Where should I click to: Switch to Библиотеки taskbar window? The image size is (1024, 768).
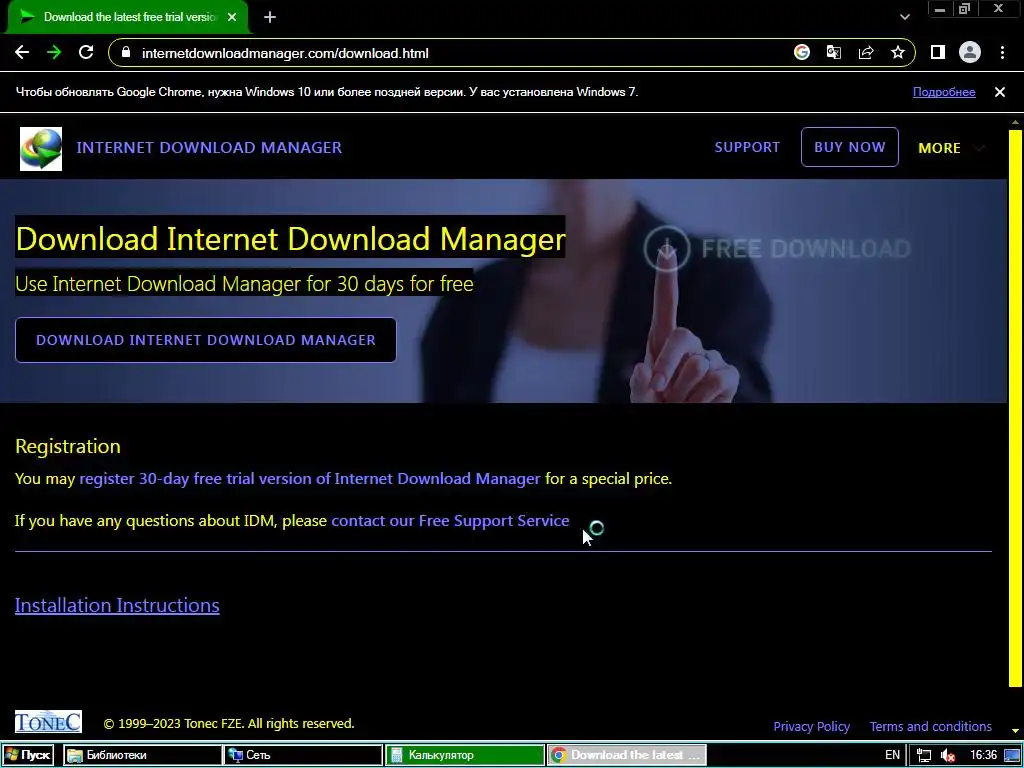coord(142,755)
